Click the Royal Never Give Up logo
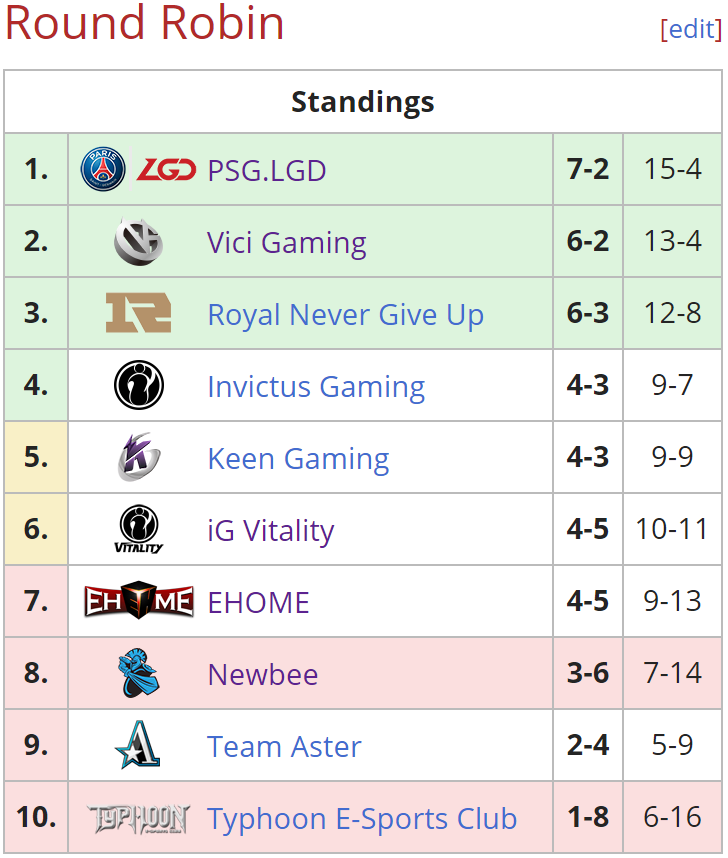Image resolution: width=728 pixels, height=858 pixels. pyautogui.click(x=138, y=313)
